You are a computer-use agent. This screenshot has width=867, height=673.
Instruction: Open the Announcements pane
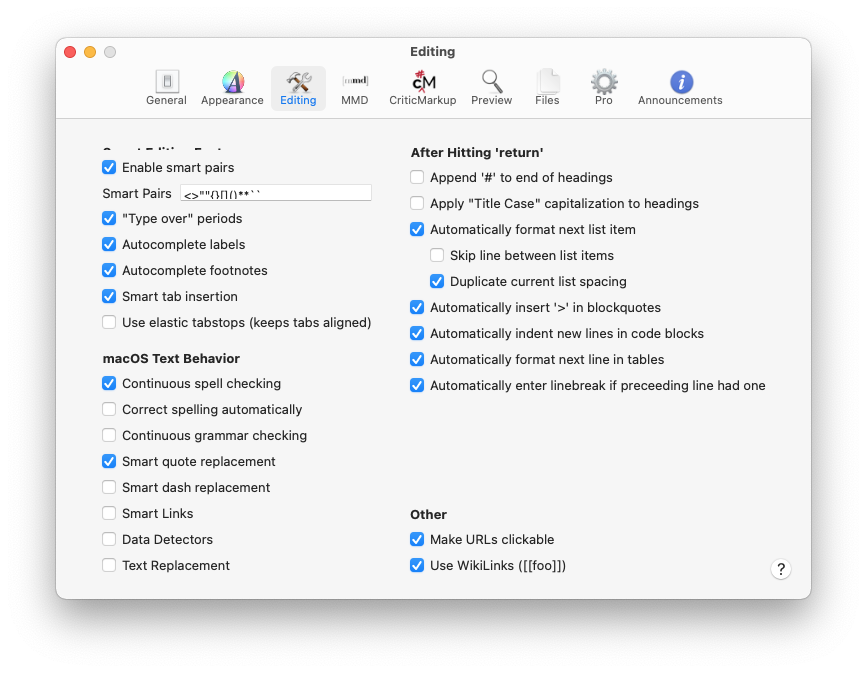click(x=680, y=88)
